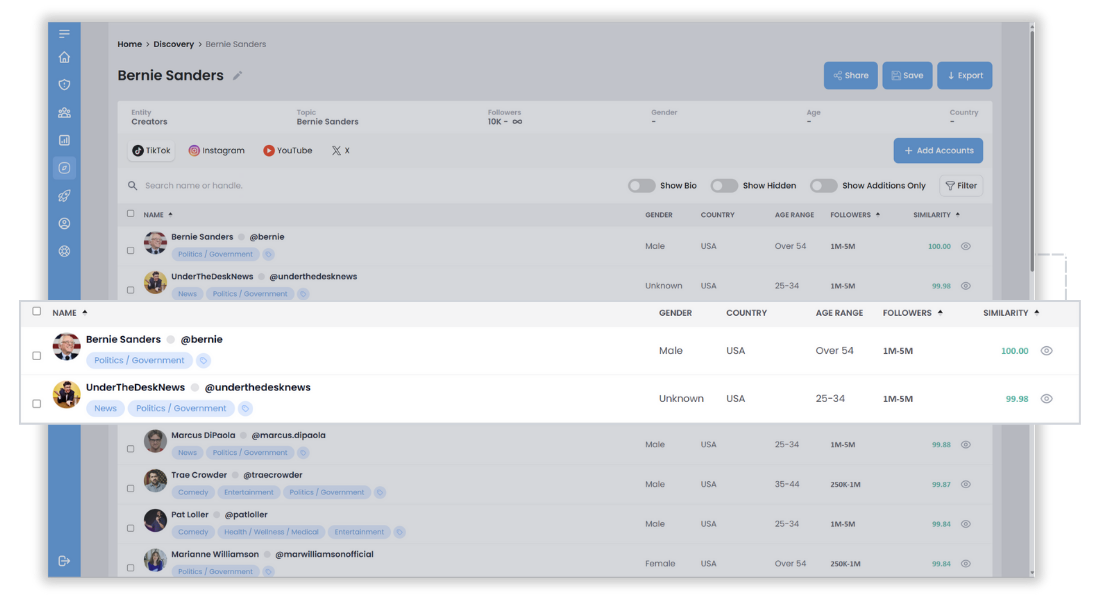Click tag icon in Marcus DiPaola row

tap(303, 453)
